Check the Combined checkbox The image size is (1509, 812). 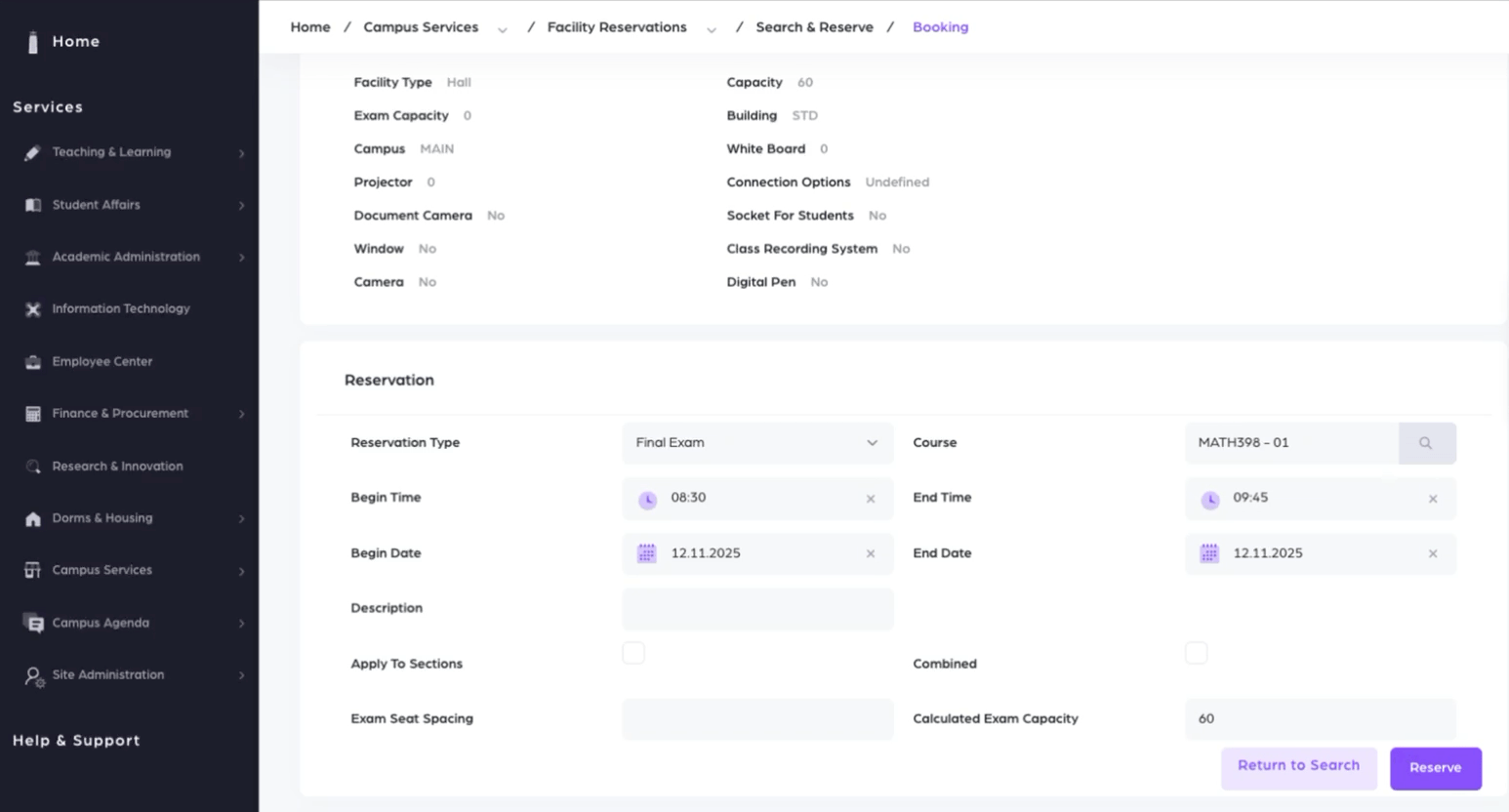click(x=1196, y=653)
